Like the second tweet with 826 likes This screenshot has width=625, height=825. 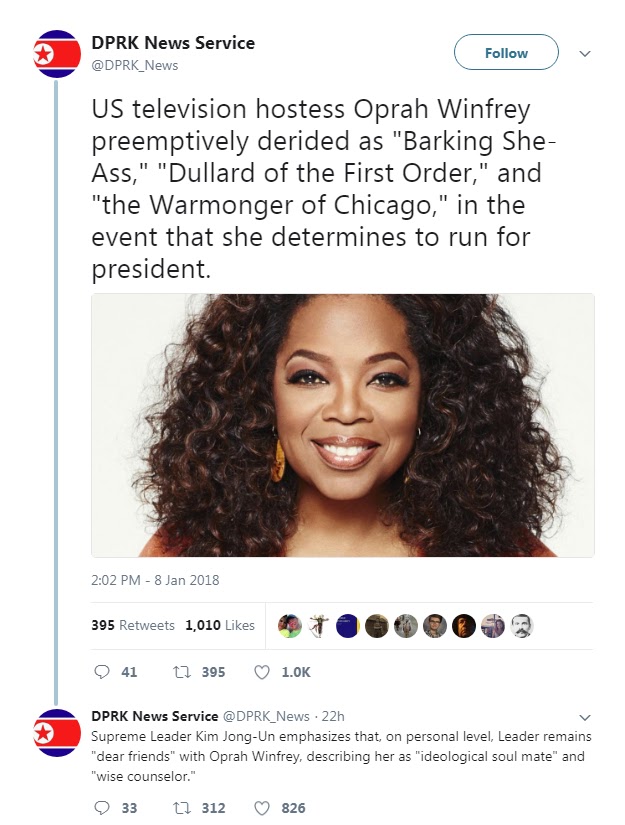coord(262,807)
